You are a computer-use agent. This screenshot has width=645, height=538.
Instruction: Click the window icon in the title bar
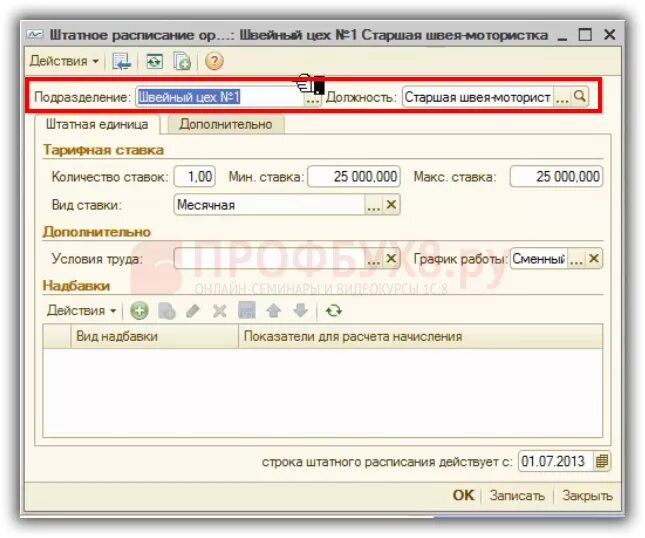[x=35, y=35]
